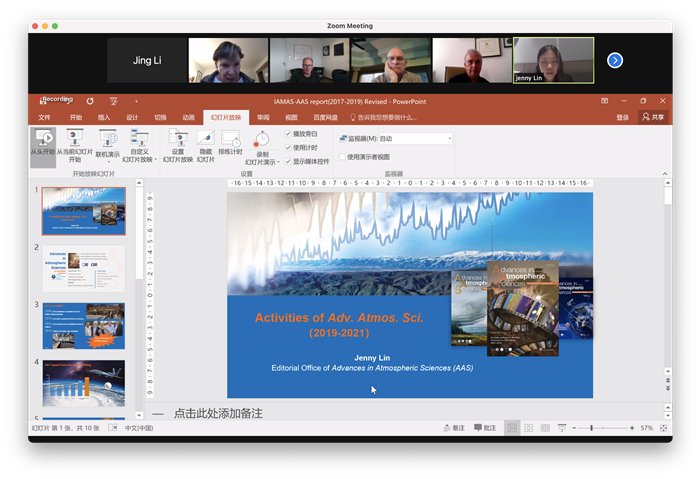Show more Zoom participants with arrow

click(615, 60)
